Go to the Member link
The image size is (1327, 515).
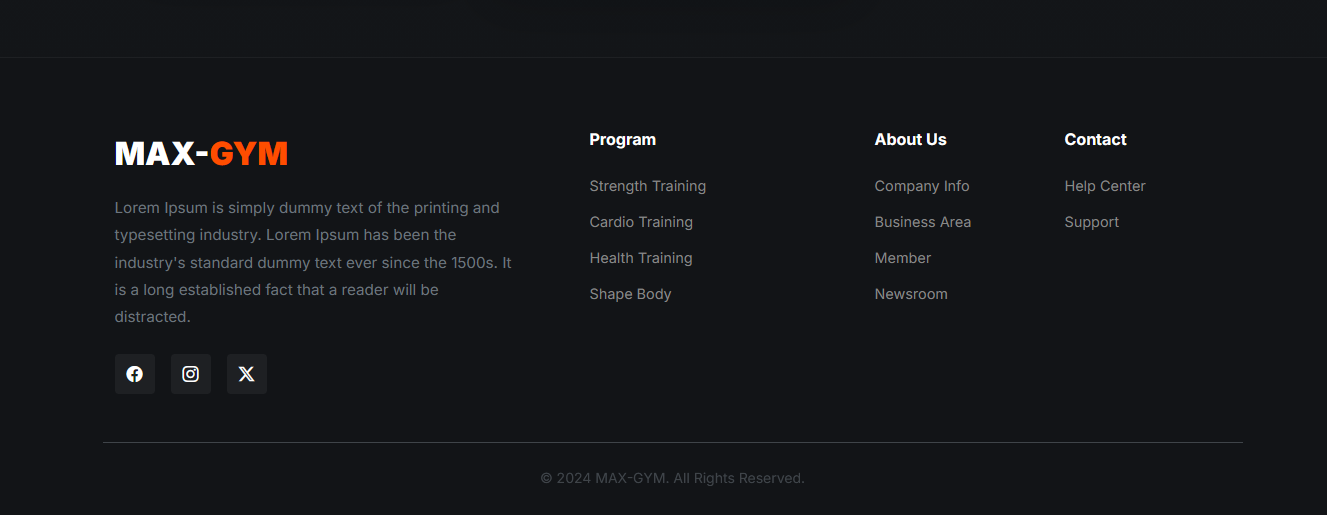click(x=902, y=258)
